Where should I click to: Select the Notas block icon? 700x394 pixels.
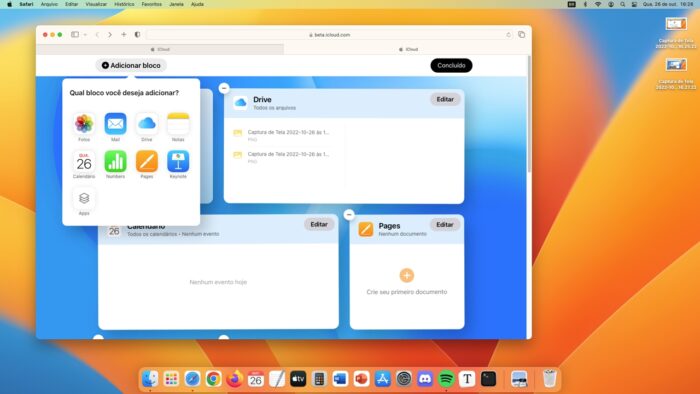[x=178, y=124]
